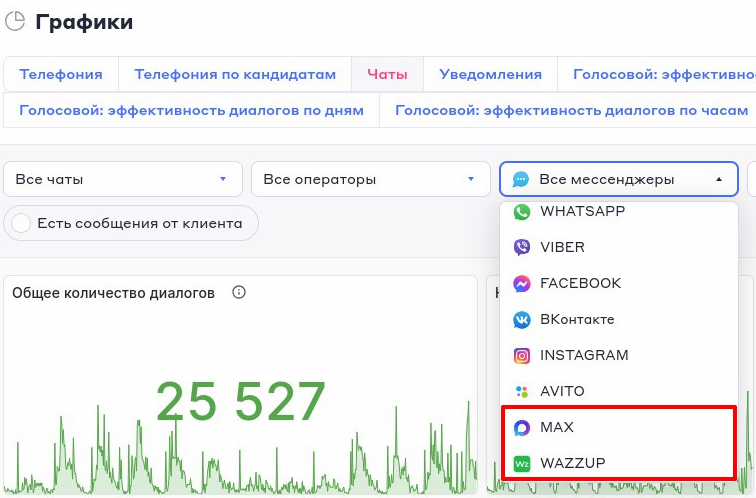
Task: Choose WAZZUP from messenger list
Action: [619, 463]
